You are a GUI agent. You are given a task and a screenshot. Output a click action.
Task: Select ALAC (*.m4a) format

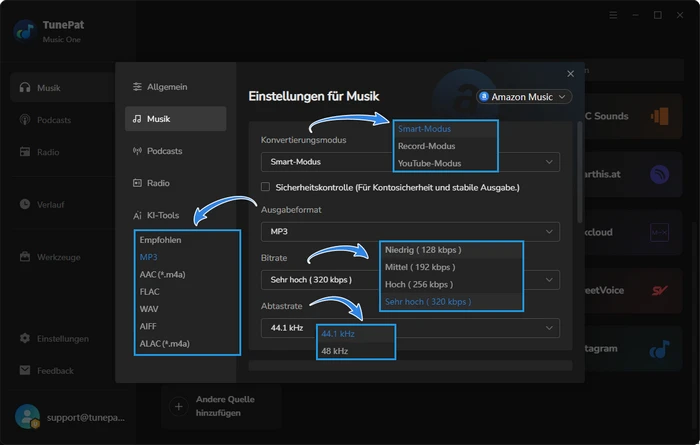187,344
